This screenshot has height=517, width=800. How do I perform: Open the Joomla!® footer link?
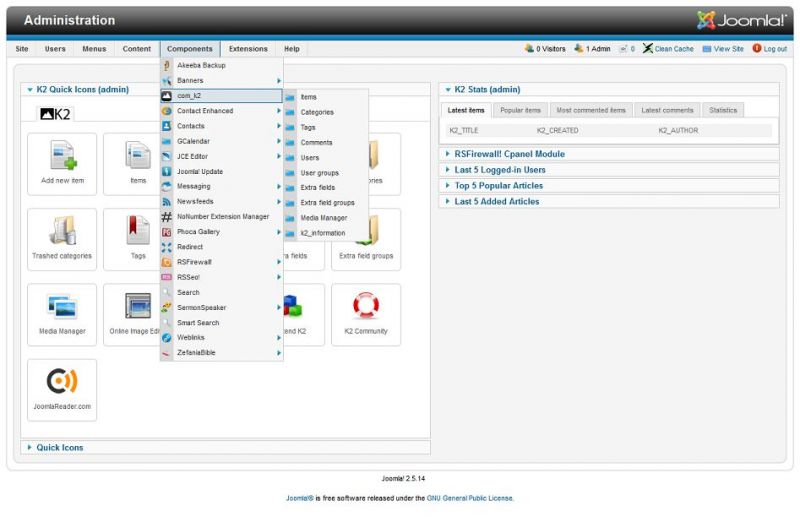[x=299, y=498]
